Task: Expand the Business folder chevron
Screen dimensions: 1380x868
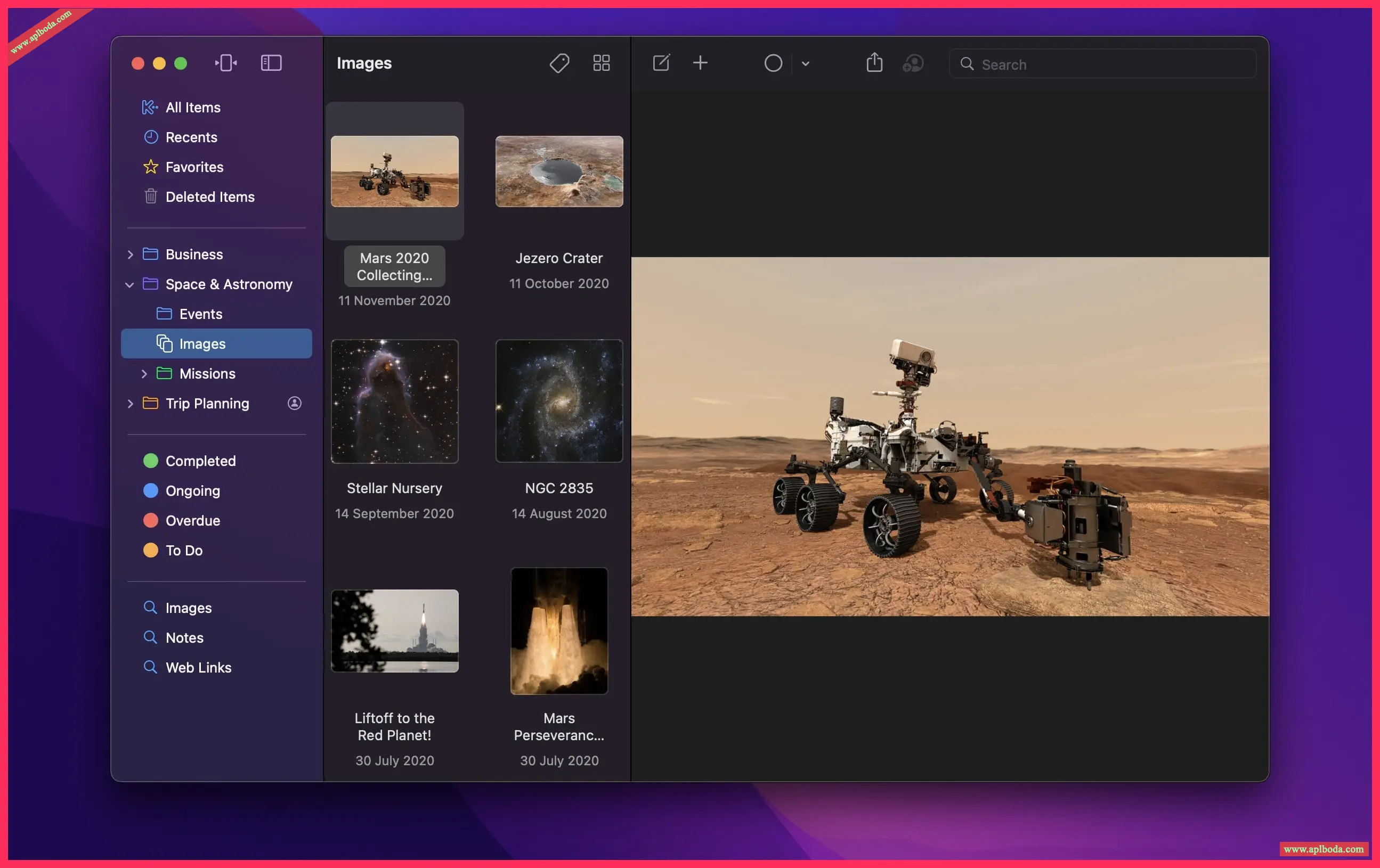Action: pyautogui.click(x=130, y=255)
